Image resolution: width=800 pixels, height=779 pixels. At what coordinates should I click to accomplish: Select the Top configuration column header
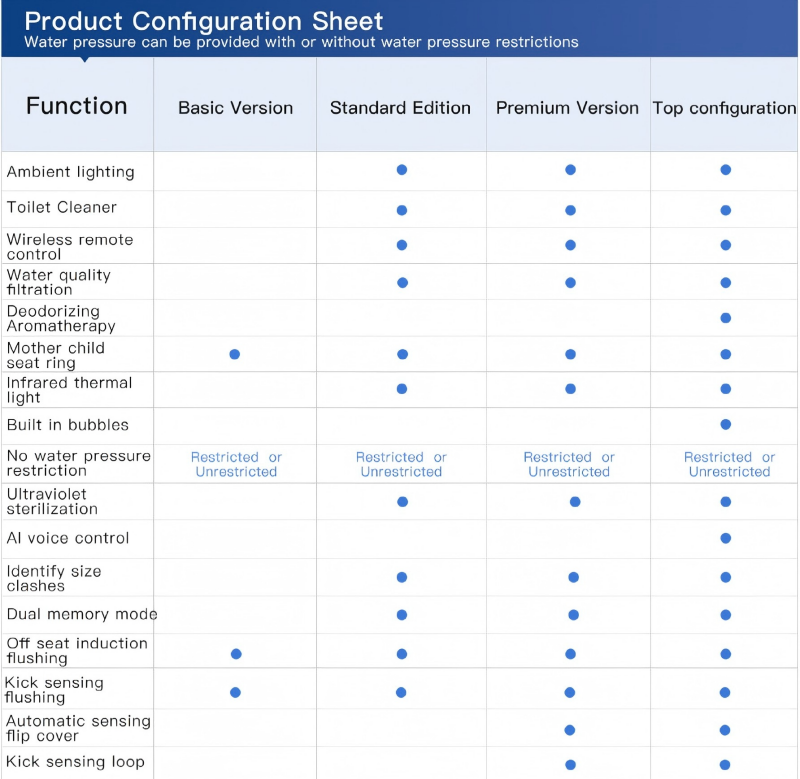(x=724, y=108)
